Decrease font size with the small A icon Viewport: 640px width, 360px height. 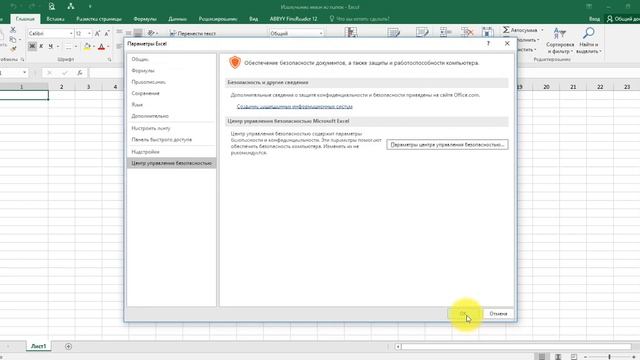(x=107, y=33)
